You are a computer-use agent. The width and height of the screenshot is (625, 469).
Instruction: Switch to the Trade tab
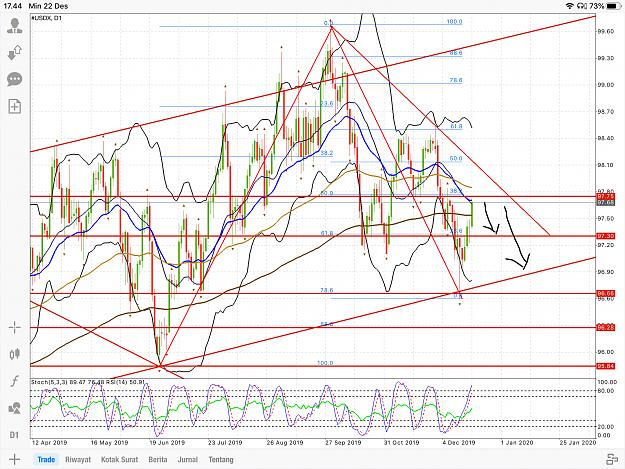[x=46, y=459]
